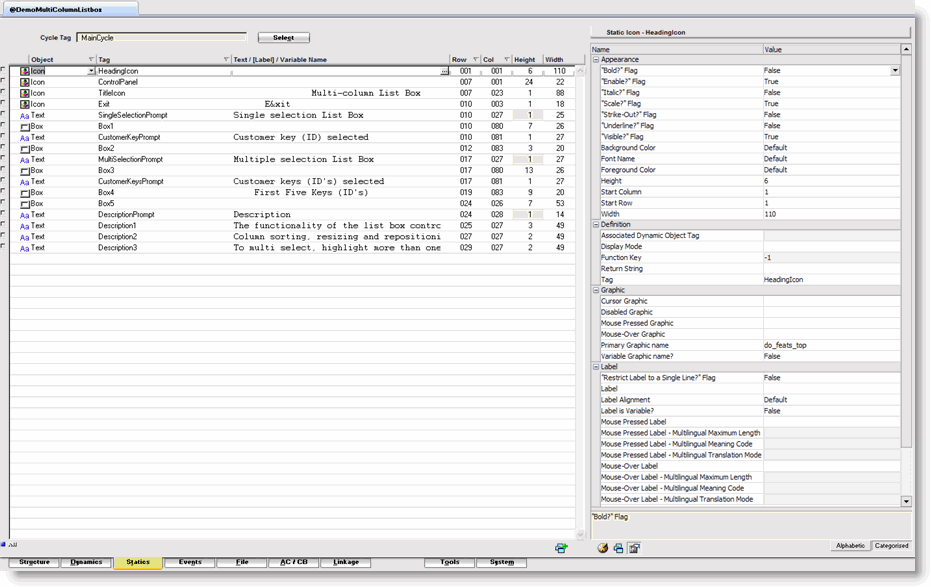Click the add-static icon with green plus
This screenshot has width=931, height=587.
tap(561, 548)
